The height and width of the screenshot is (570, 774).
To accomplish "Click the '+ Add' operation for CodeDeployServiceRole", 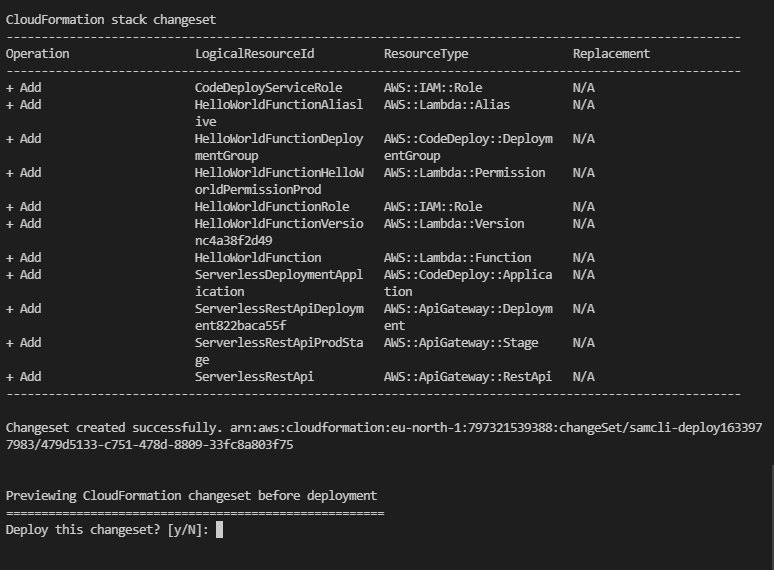I will point(24,88).
